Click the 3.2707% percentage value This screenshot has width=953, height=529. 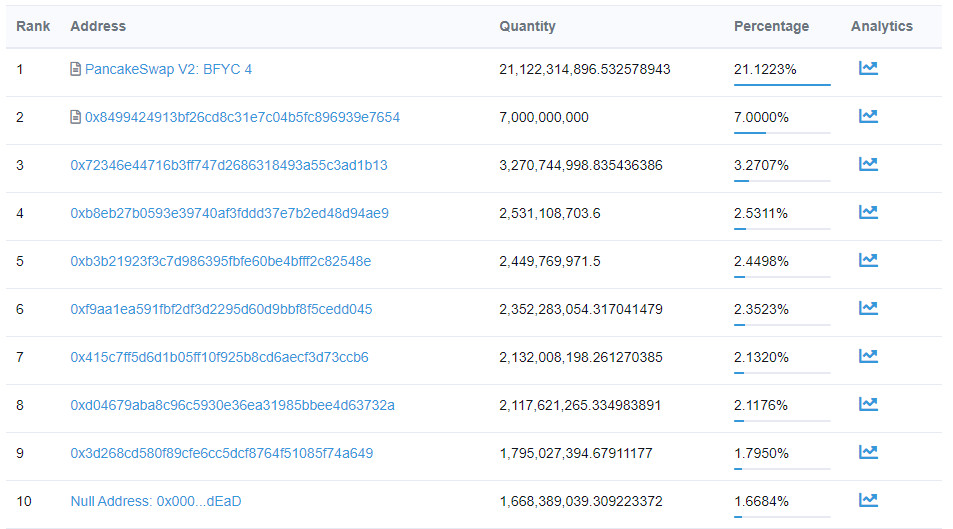[x=762, y=165]
